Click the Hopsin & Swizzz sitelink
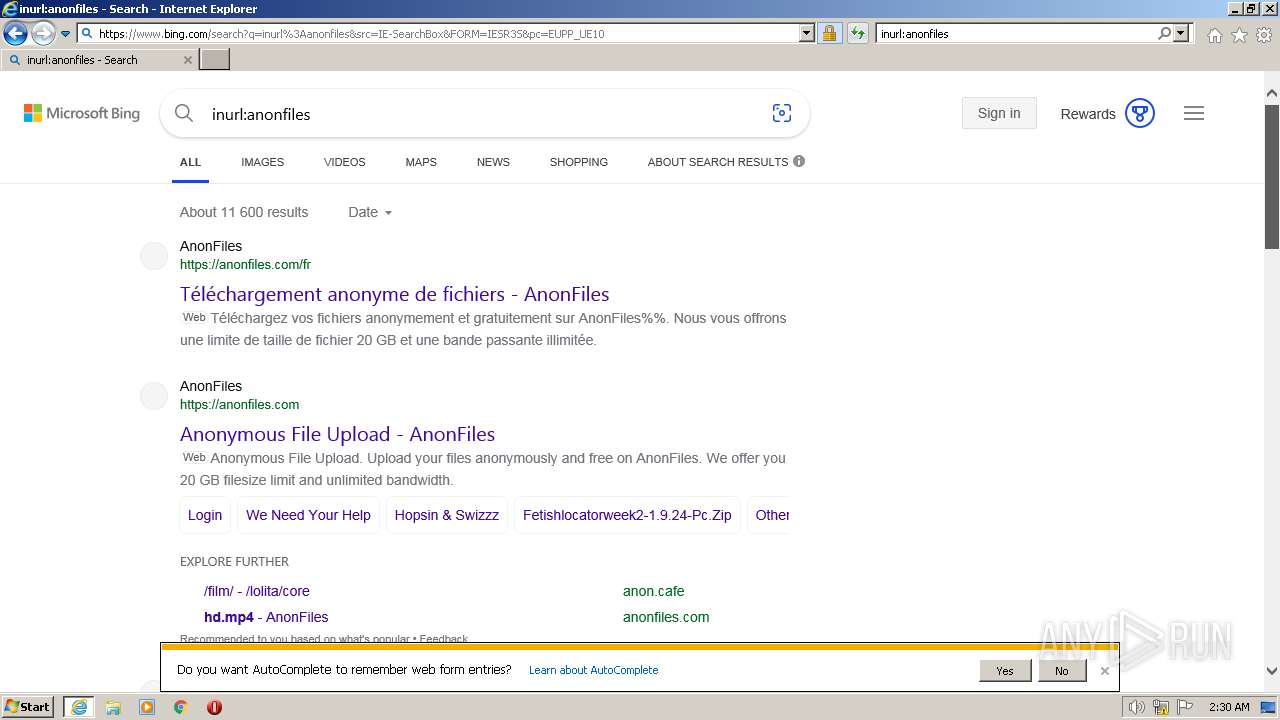Viewport: 1280px width, 720px height. pos(446,515)
